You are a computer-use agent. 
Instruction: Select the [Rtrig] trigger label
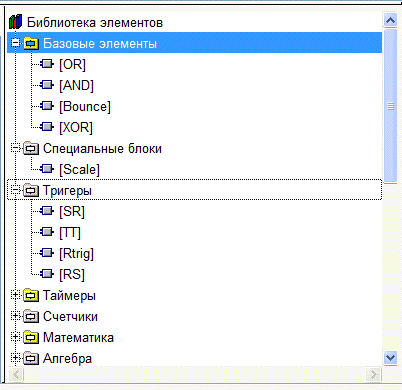pos(76,254)
